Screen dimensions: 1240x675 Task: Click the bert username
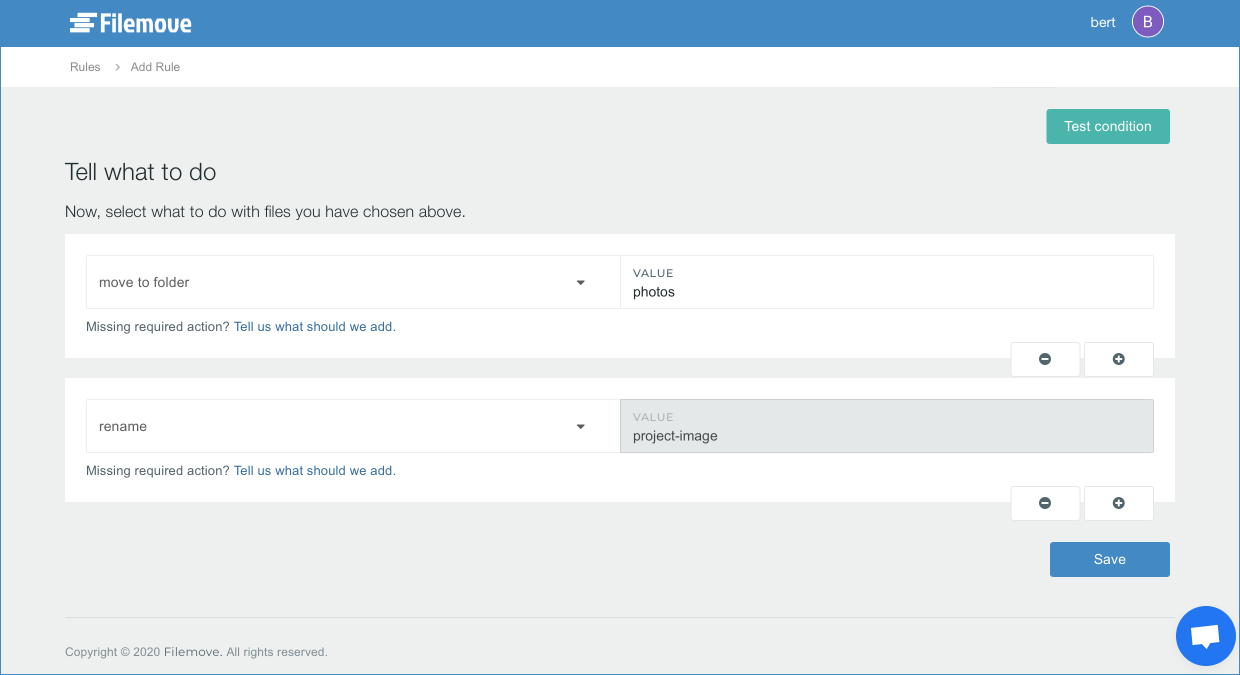[x=1103, y=22]
